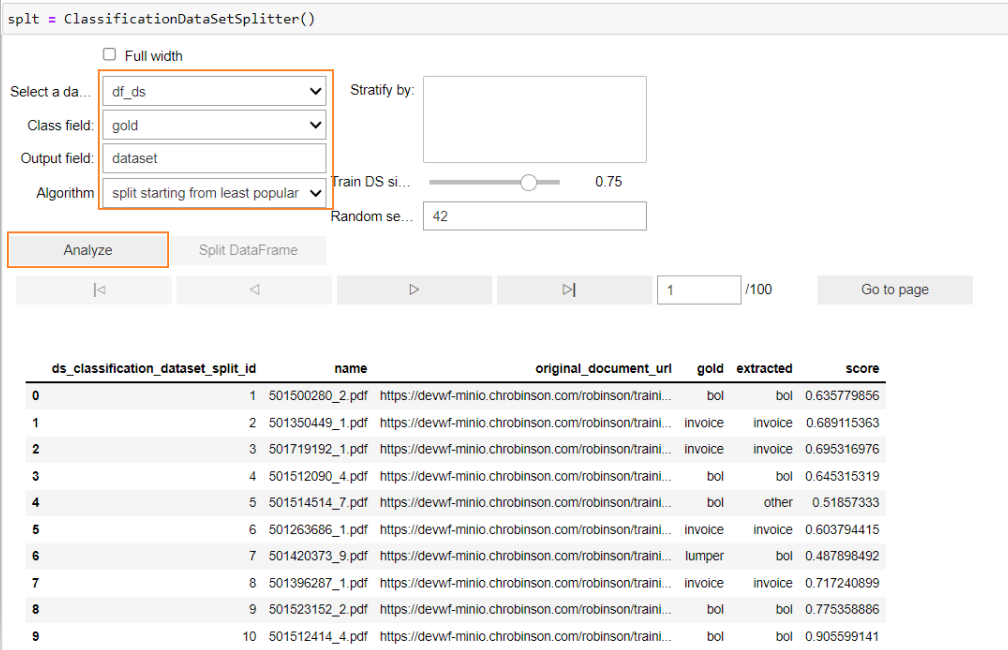
Task: Click file name 501263686_1.pdf
Action: [x=318, y=530]
